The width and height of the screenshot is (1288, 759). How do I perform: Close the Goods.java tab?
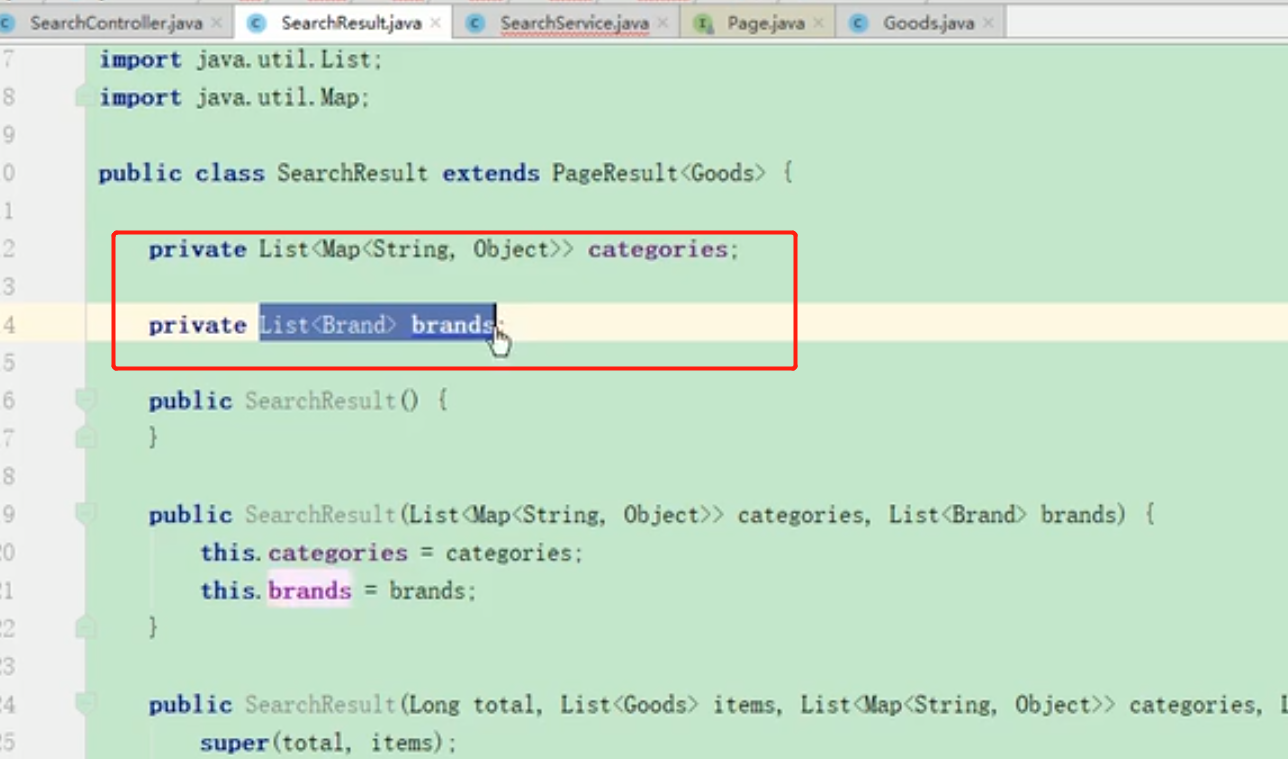[x=988, y=23]
